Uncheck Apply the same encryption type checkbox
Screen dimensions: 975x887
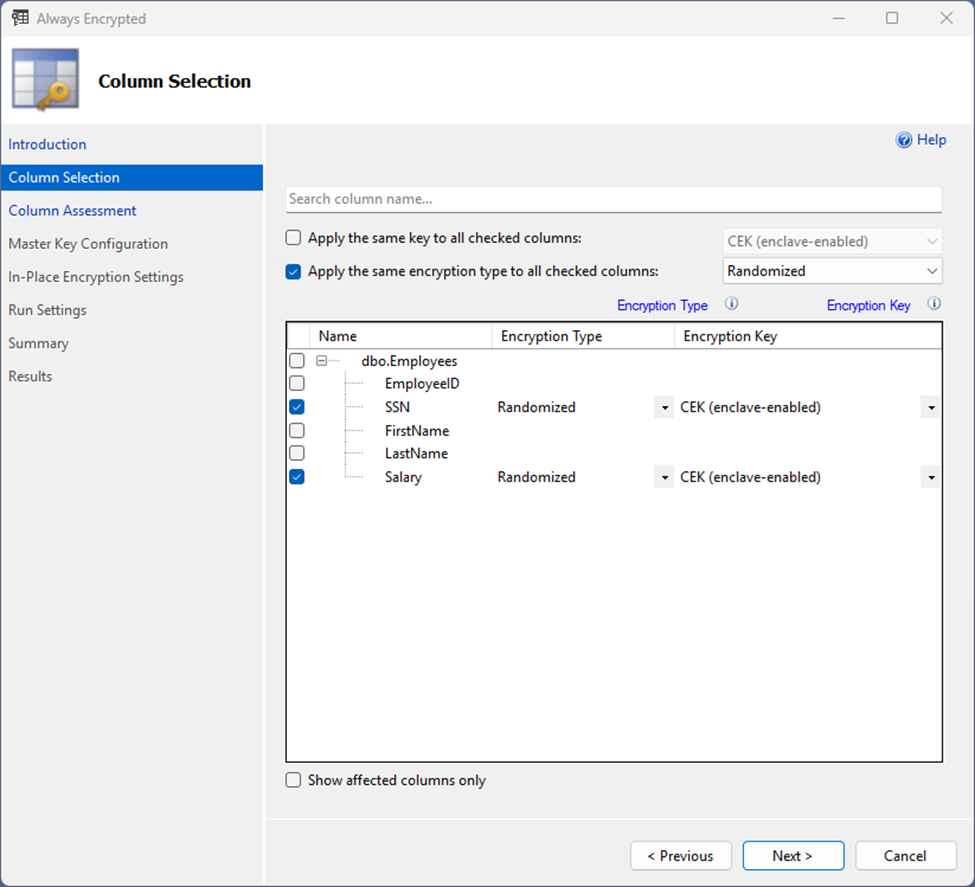(x=293, y=271)
